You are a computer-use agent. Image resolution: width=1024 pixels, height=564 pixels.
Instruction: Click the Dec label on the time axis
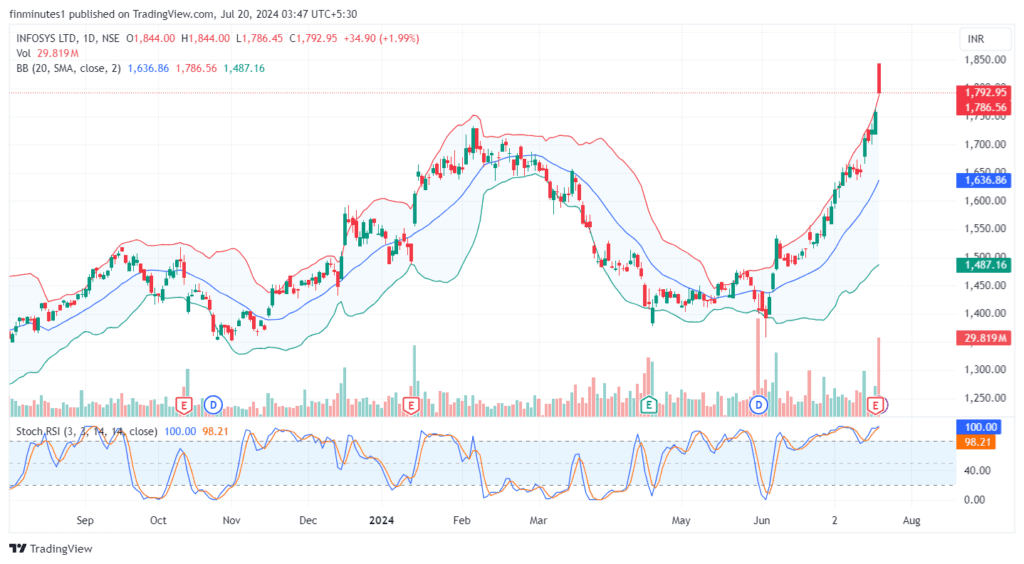pyautogui.click(x=308, y=520)
